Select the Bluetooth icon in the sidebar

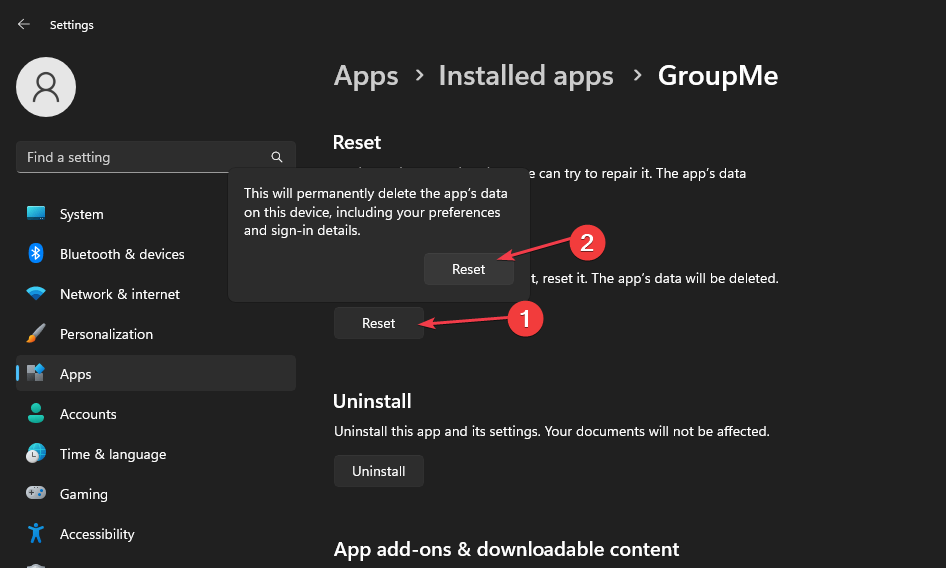tap(36, 254)
